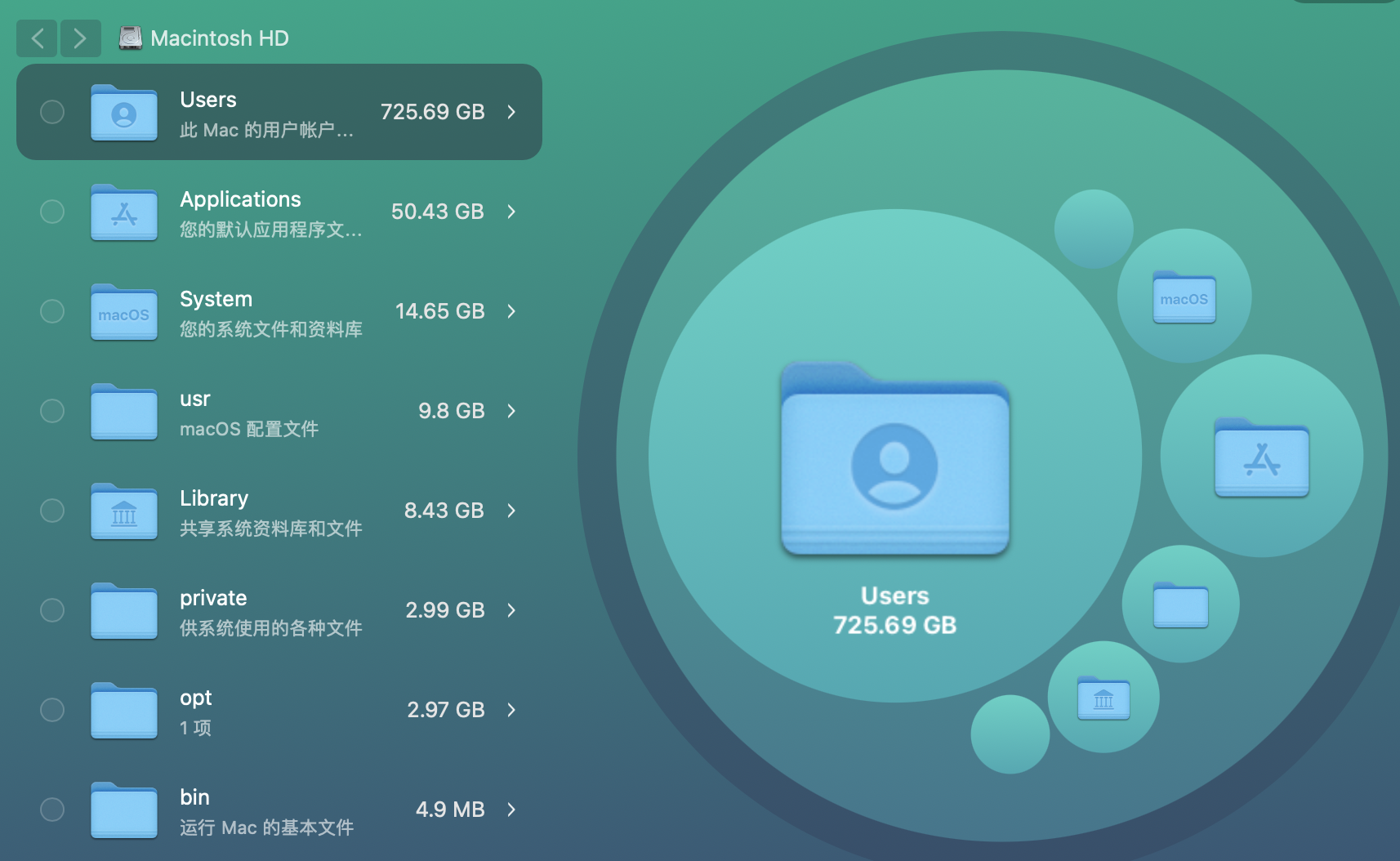Click the "opt" name in the list
The width and height of the screenshot is (1400, 861).
[196, 698]
